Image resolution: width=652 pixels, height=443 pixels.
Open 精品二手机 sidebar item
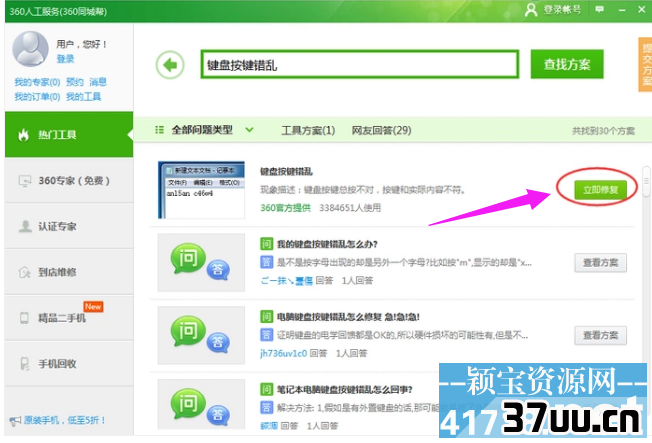[69, 318]
